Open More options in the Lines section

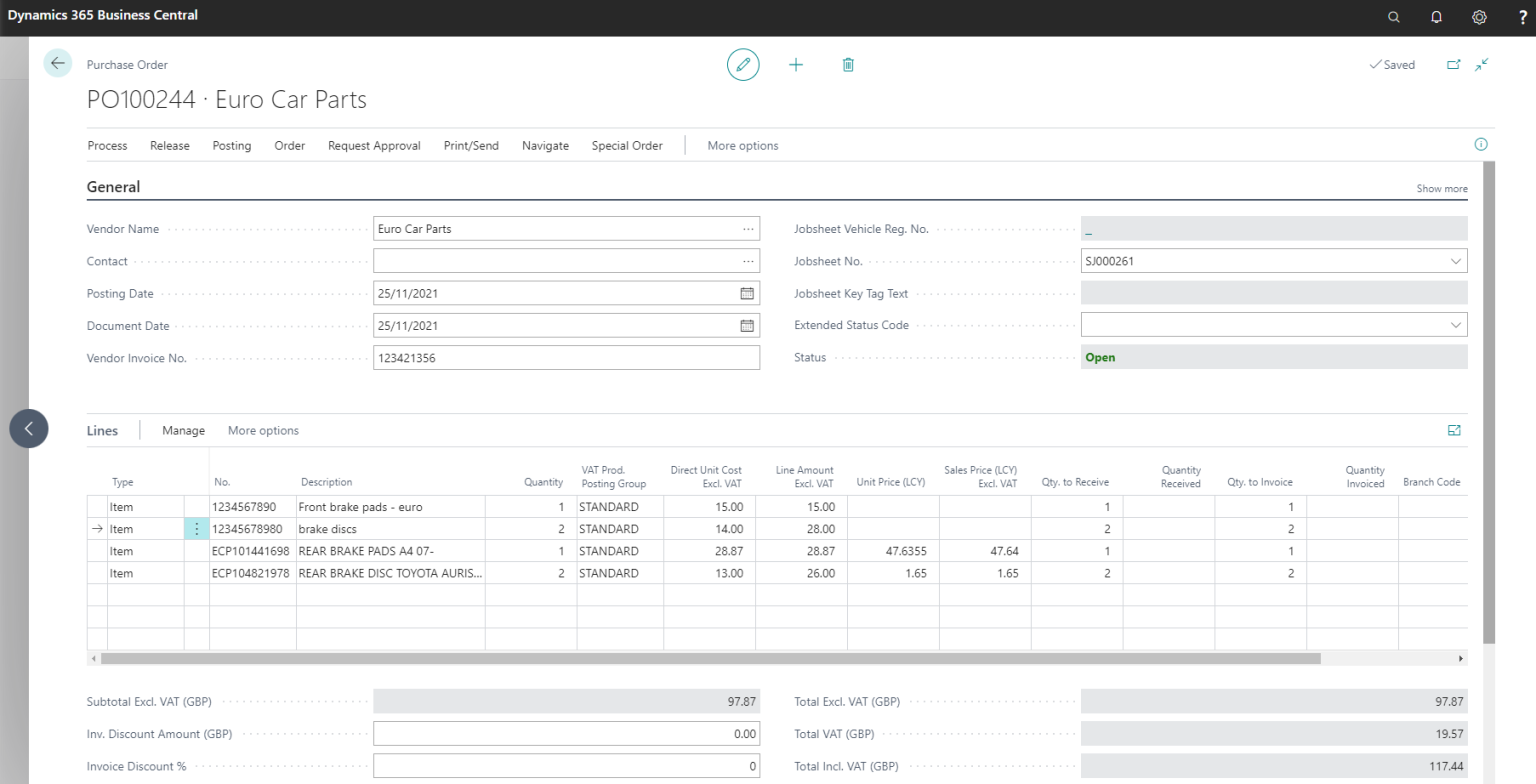pos(263,430)
